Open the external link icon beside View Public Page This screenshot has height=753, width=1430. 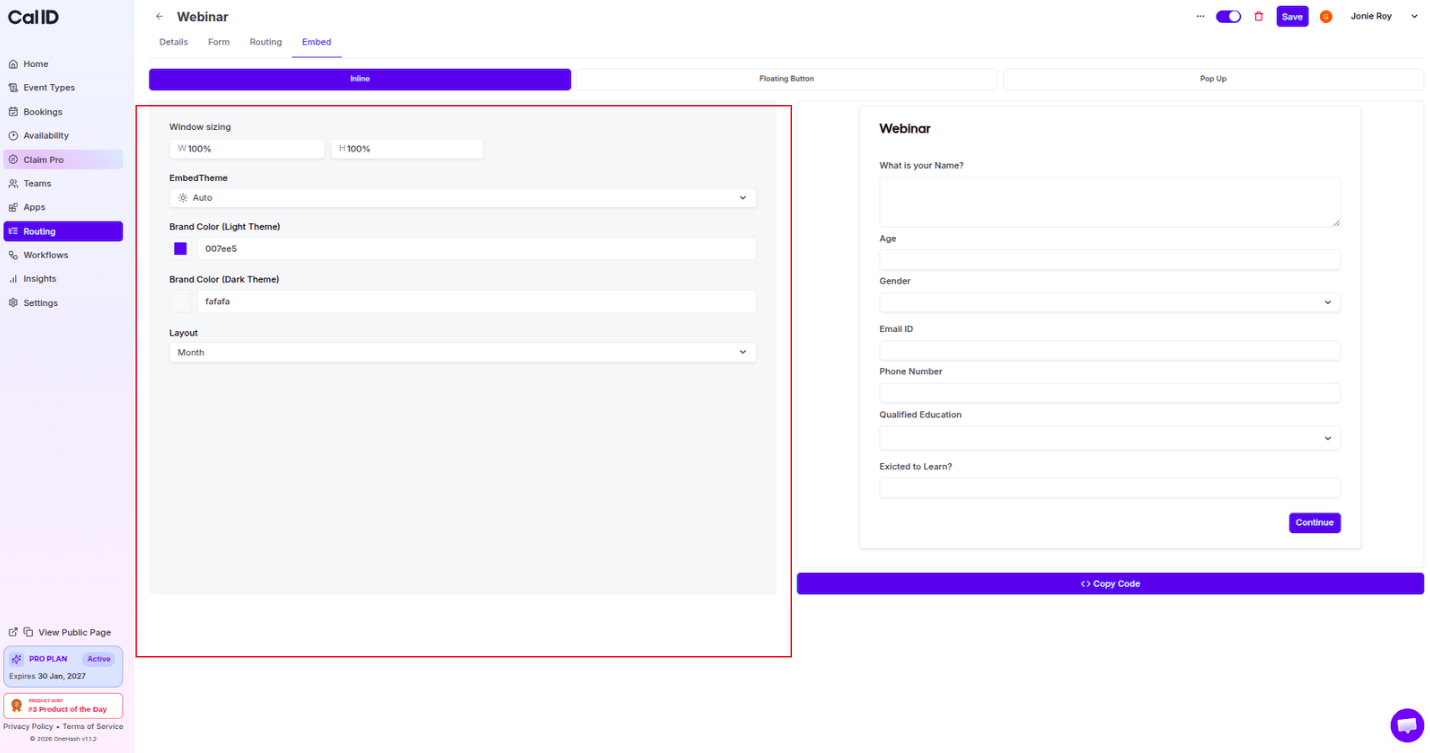(x=13, y=632)
